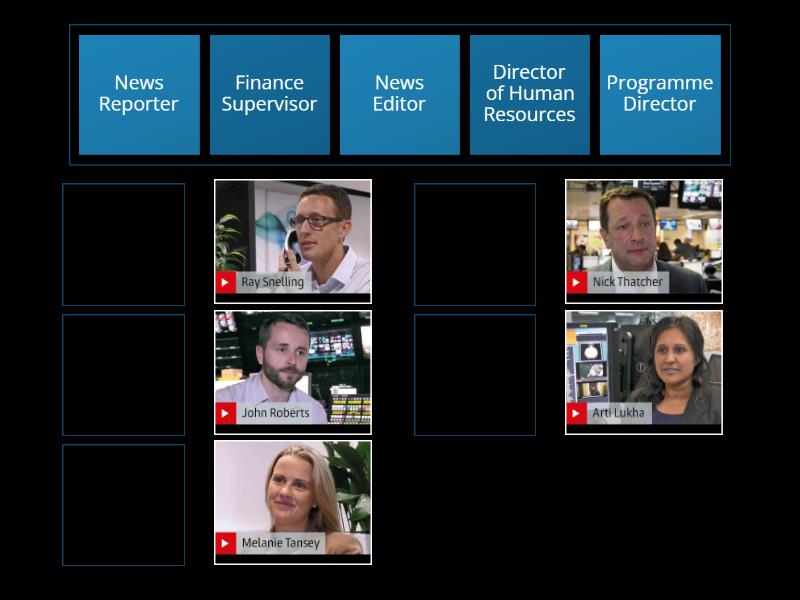Select the Director of Human Resources tile
Viewport: 800px width, 600px height.
click(530, 95)
